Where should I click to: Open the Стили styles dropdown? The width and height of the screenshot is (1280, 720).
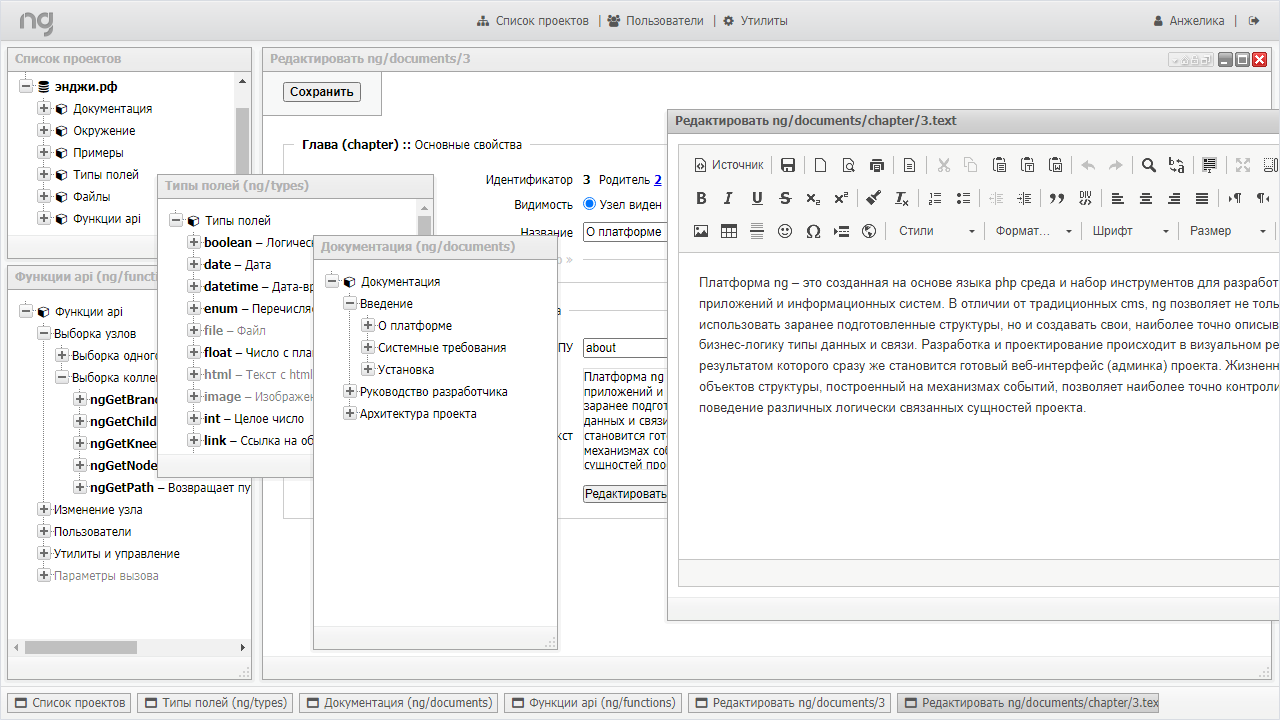935,231
